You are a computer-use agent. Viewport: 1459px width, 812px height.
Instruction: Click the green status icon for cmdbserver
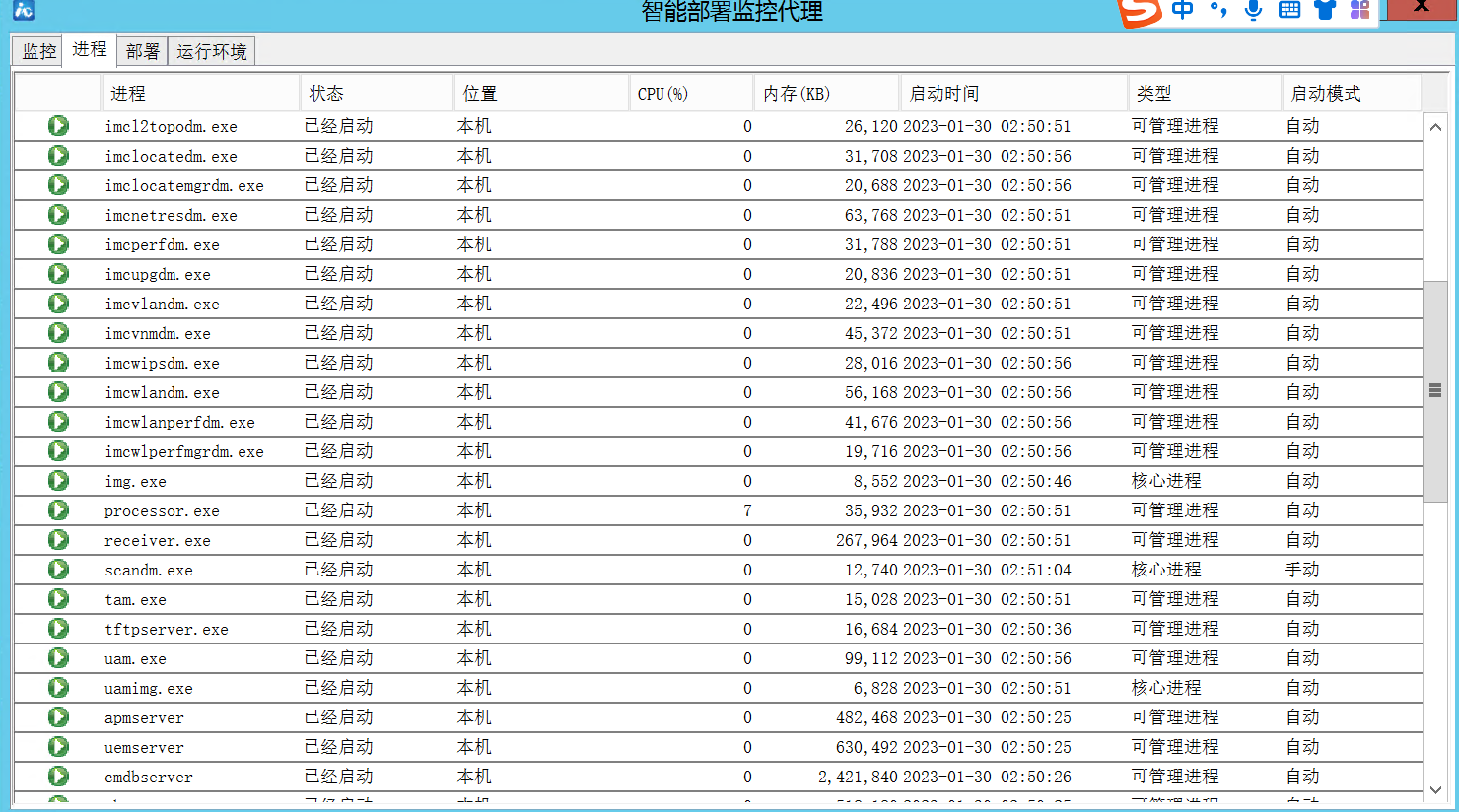coord(58,776)
